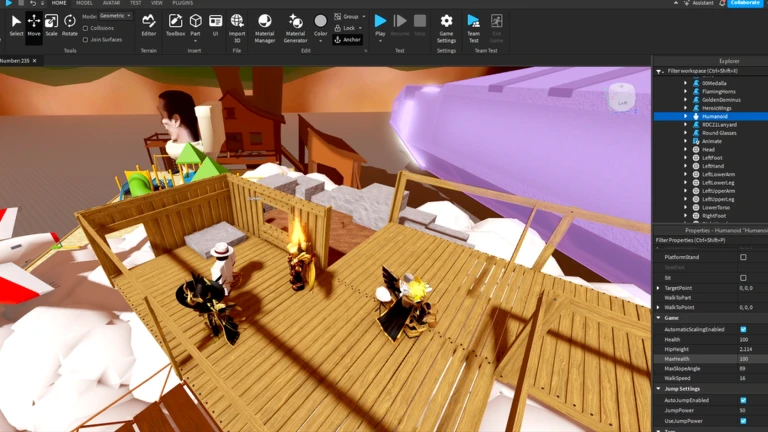Expand the FlamingHorns accessory node
This screenshot has width=768, height=432.
[x=686, y=91]
